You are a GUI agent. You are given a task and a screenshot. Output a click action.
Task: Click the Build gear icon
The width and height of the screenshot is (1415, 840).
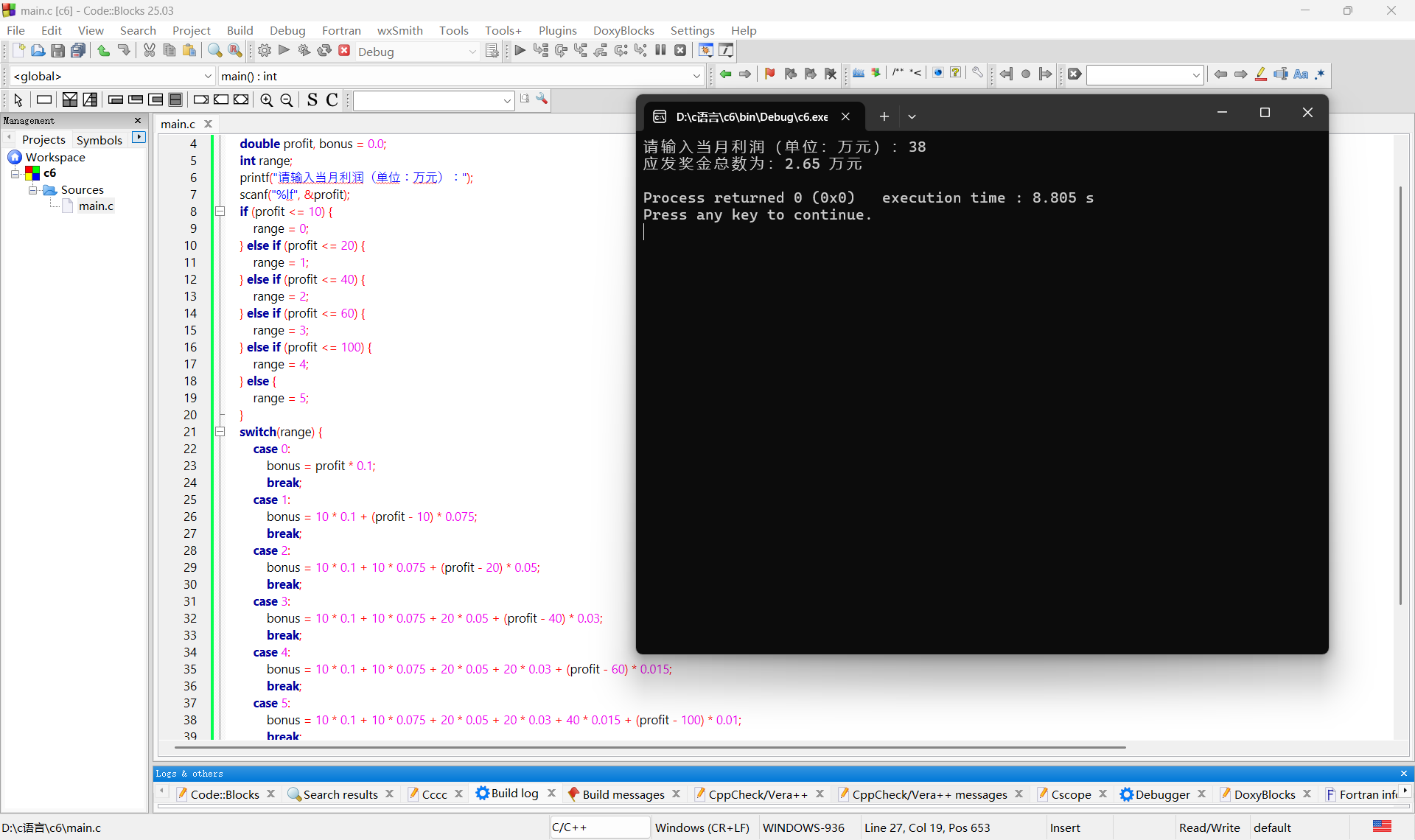click(265, 51)
